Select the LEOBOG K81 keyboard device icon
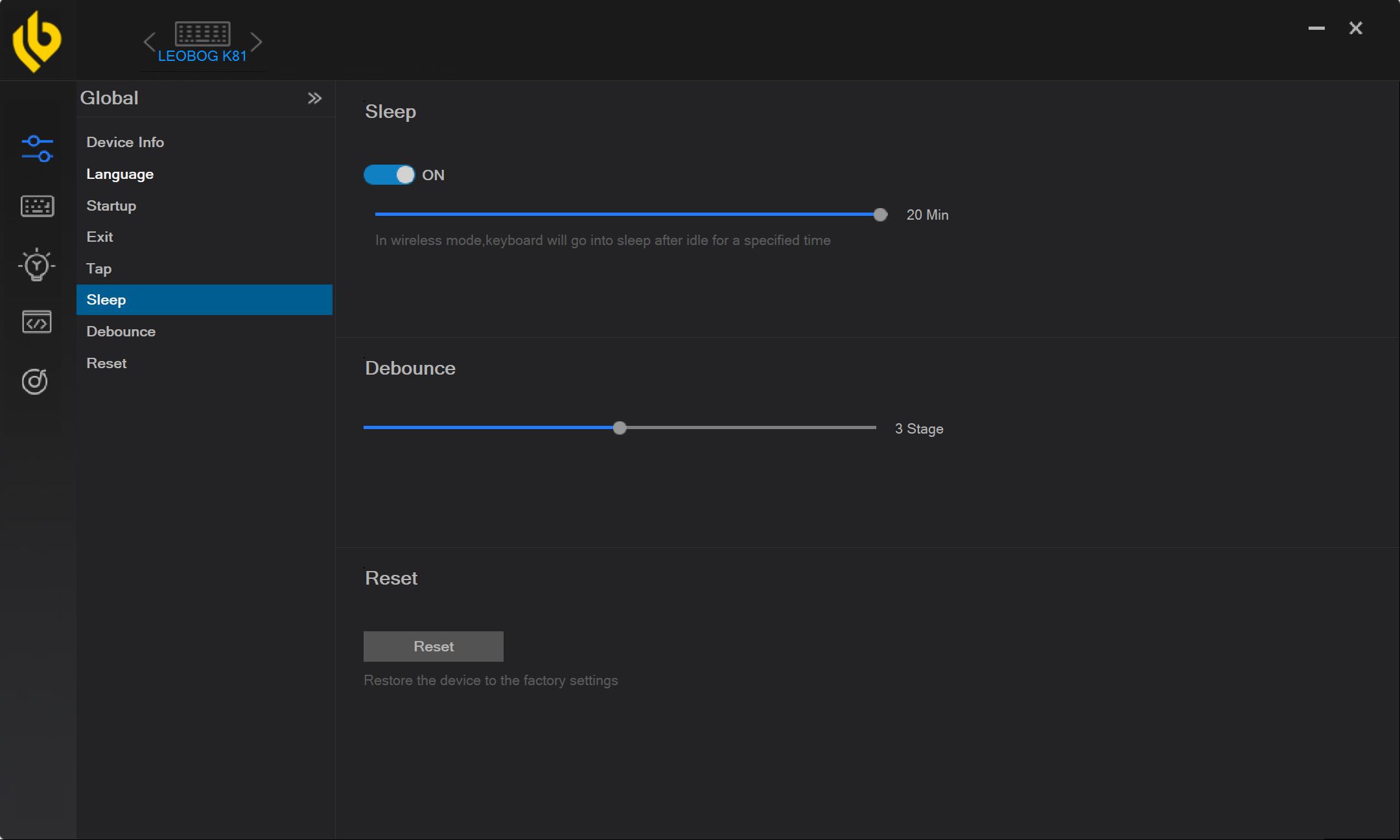This screenshot has width=1400, height=840. click(x=202, y=34)
